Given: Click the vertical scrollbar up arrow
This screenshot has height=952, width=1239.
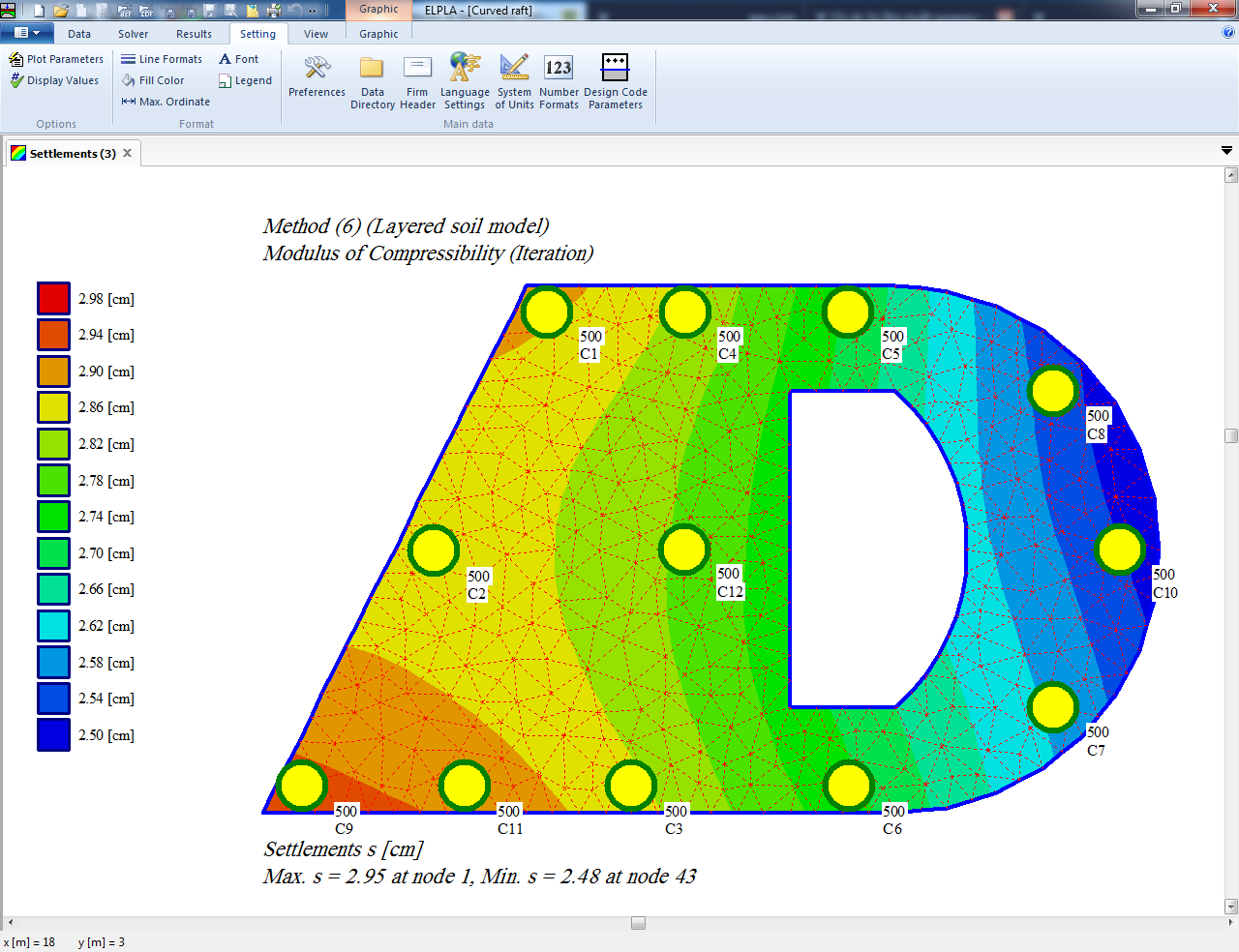Looking at the screenshot, I should [x=1231, y=175].
